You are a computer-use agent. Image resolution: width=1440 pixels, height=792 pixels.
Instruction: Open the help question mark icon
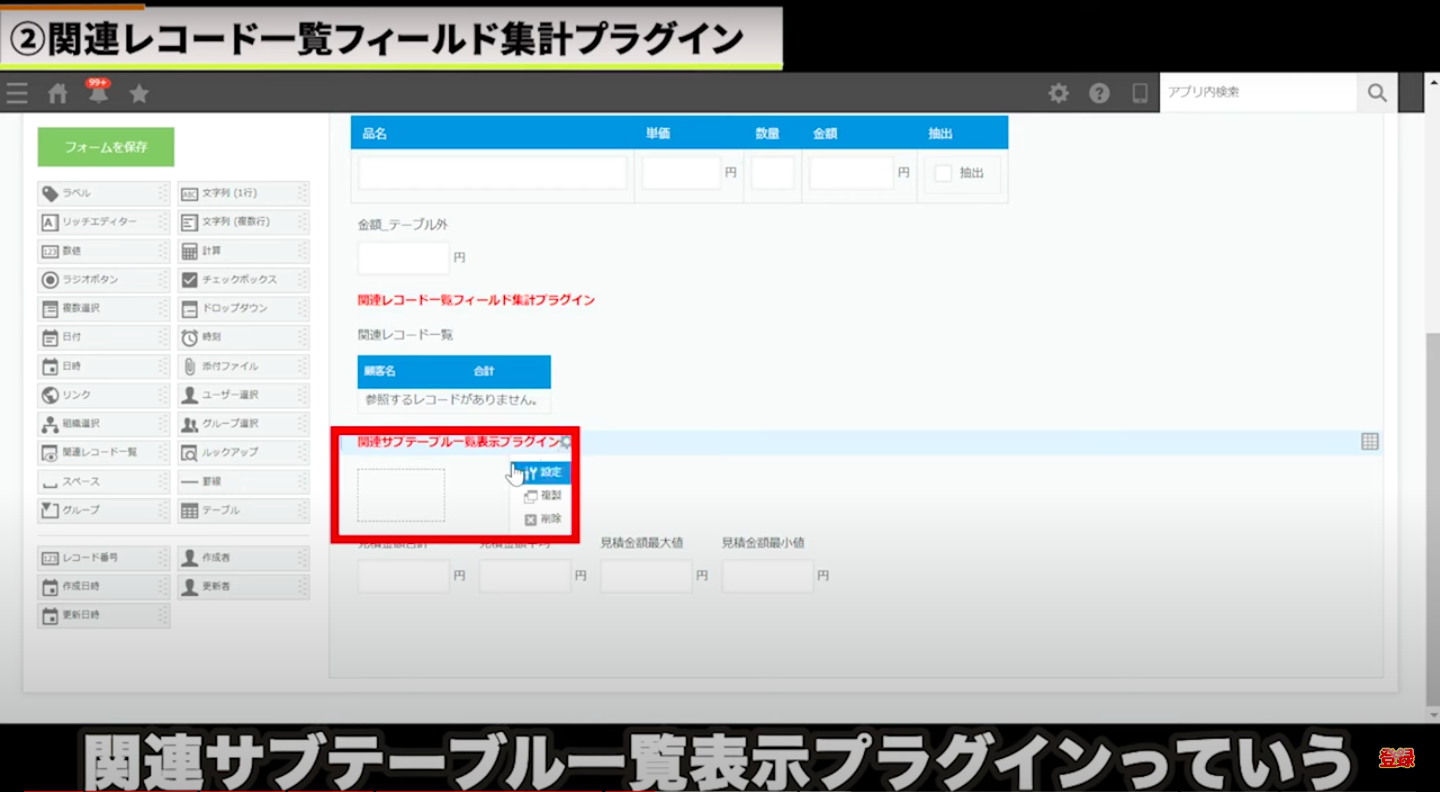point(1099,93)
